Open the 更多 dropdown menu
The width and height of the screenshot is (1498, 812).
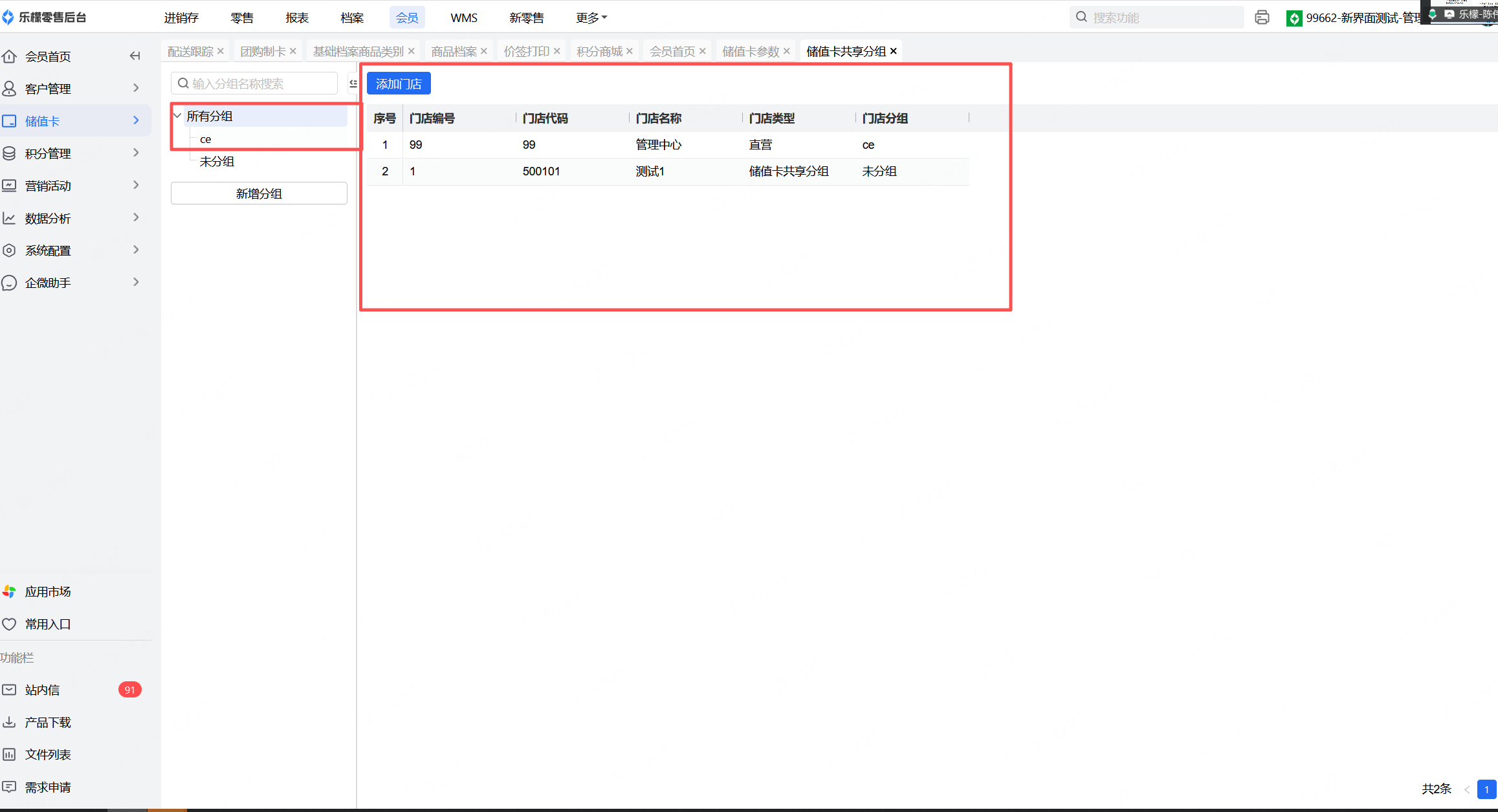click(x=591, y=17)
